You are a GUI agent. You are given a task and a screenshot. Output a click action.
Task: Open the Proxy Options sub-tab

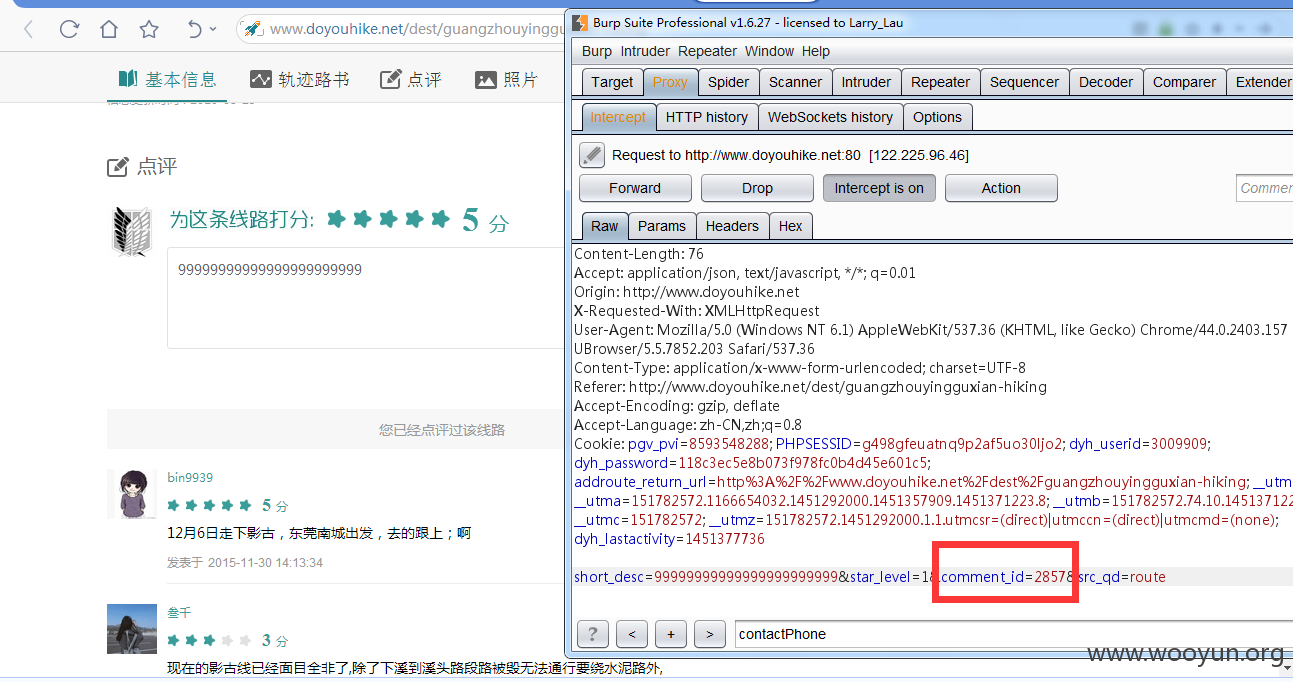click(937, 117)
